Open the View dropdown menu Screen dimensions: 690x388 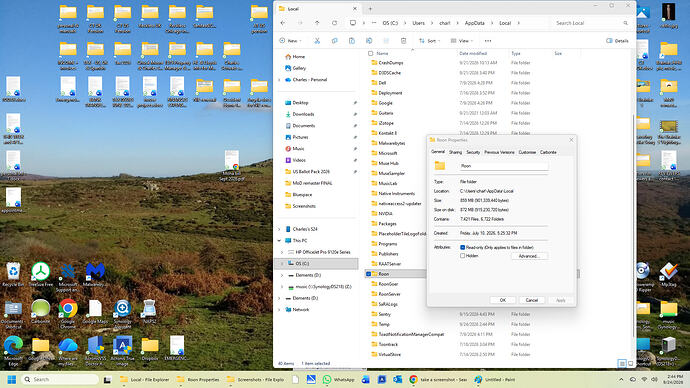(462, 41)
